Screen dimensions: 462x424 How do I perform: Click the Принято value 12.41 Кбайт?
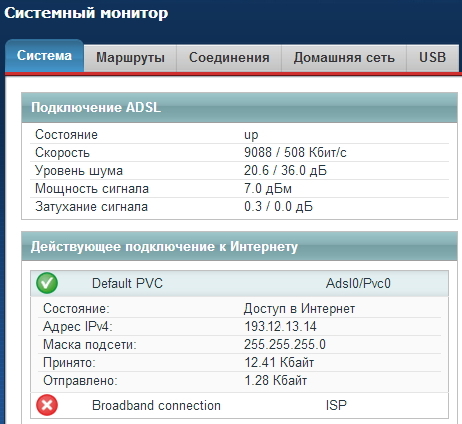pyautogui.click(x=279, y=362)
